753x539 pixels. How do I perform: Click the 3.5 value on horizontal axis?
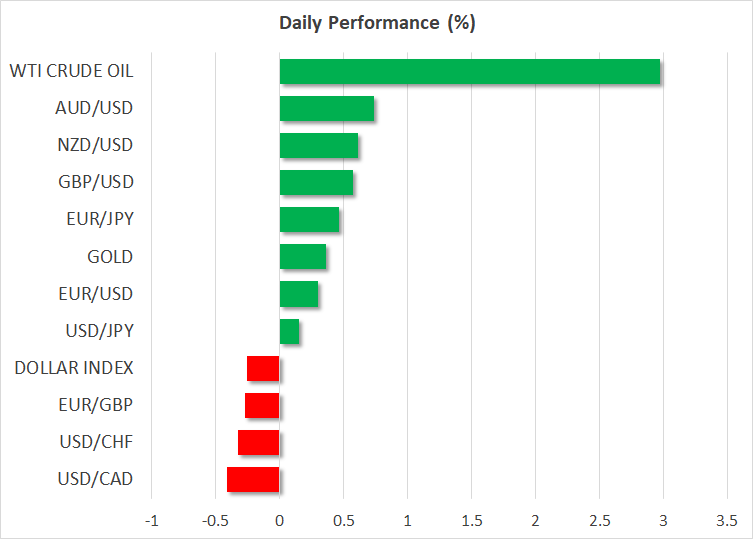coord(726,521)
